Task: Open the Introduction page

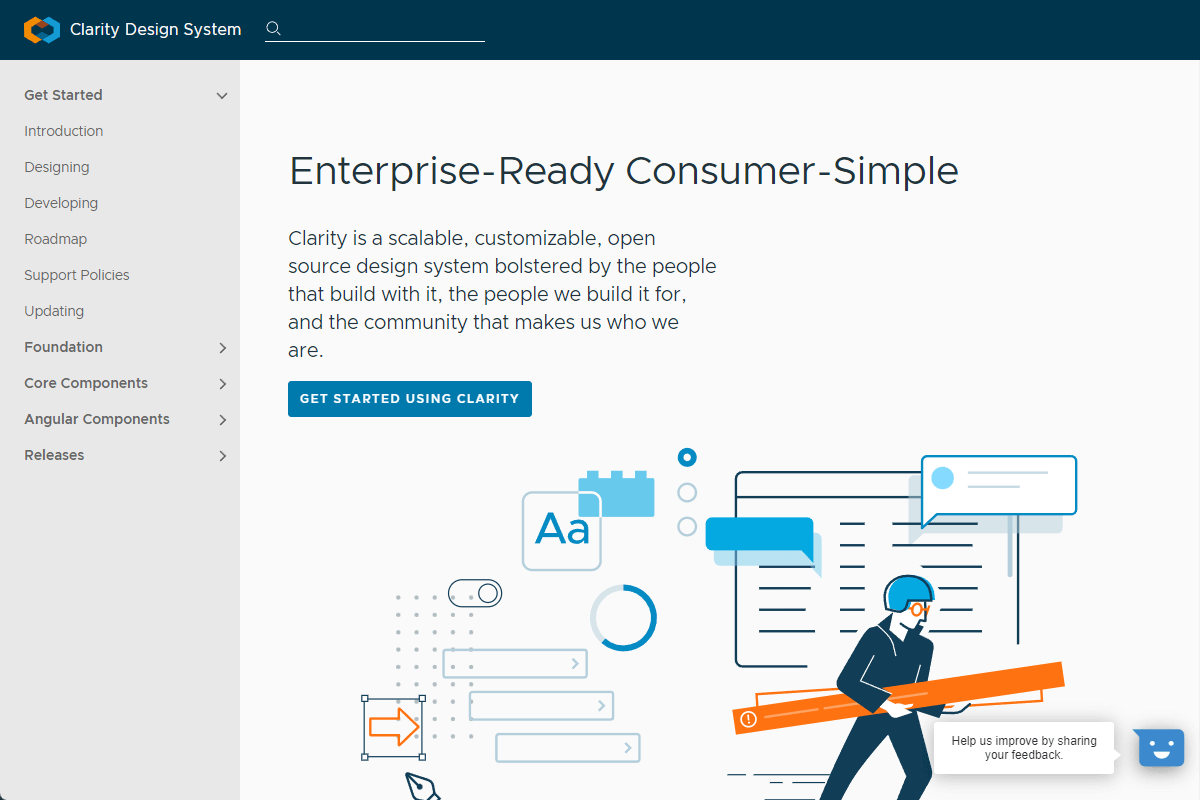Action: tap(64, 131)
